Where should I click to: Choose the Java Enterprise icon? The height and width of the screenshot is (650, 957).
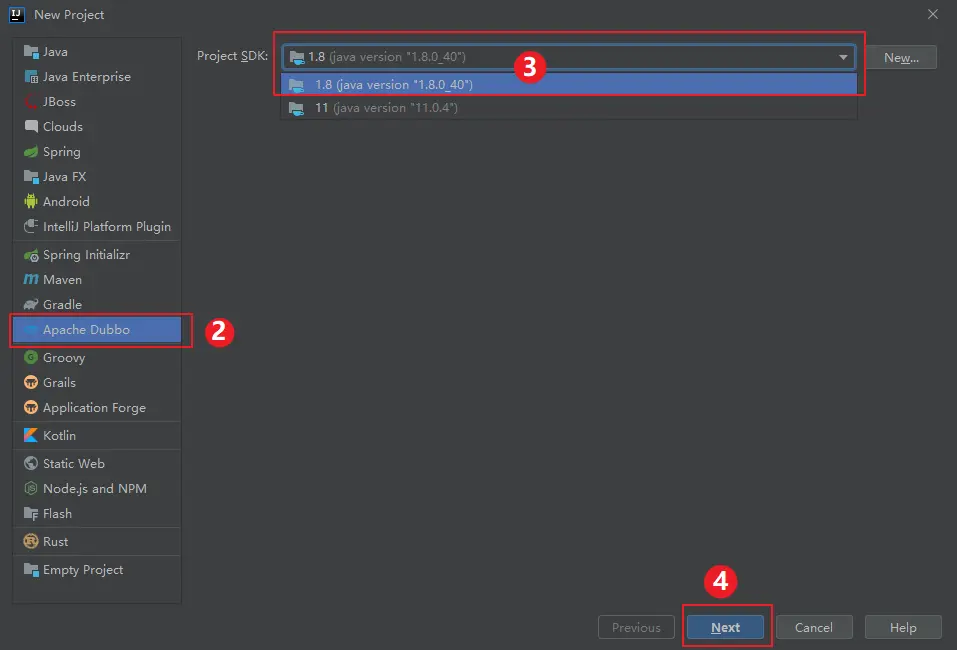(x=31, y=77)
